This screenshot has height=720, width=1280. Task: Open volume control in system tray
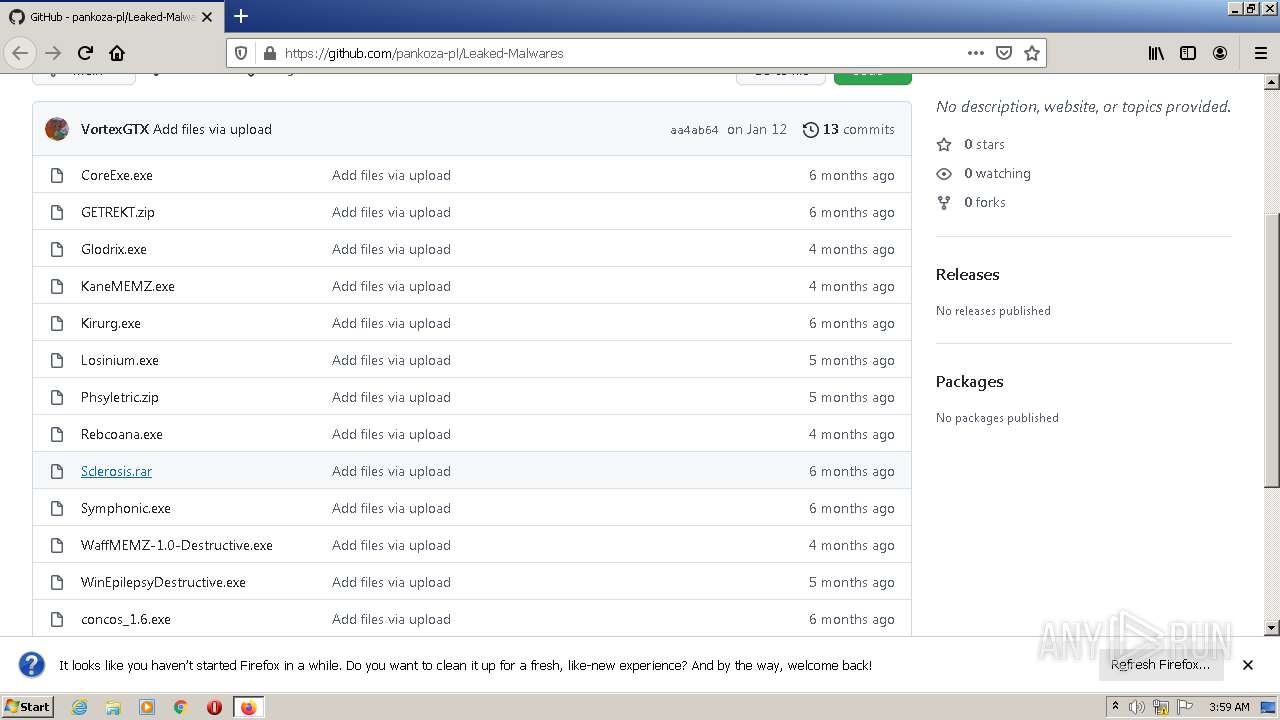tap(1137, 707)
